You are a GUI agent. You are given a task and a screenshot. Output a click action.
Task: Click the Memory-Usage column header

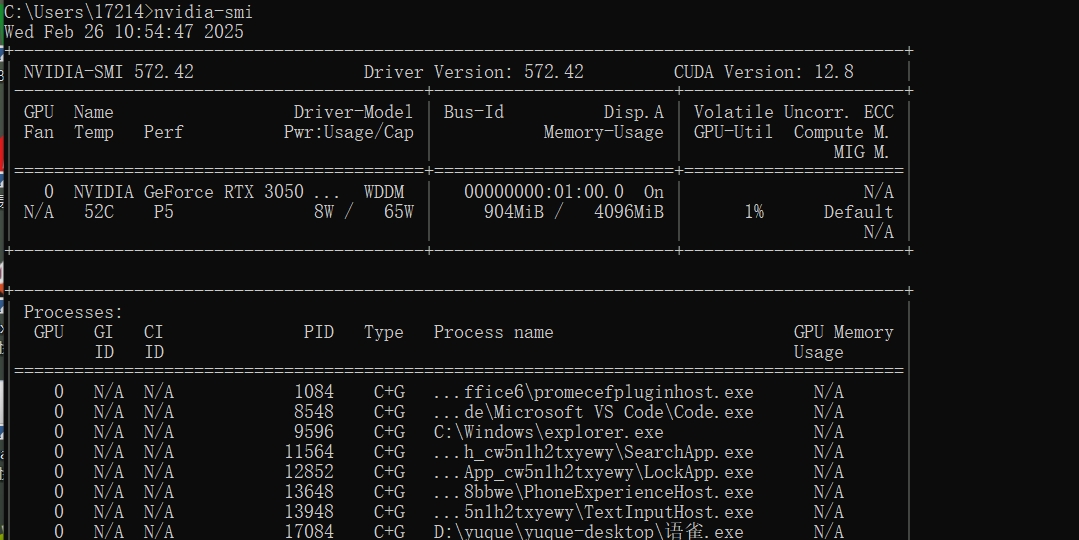tap(603, 132)
